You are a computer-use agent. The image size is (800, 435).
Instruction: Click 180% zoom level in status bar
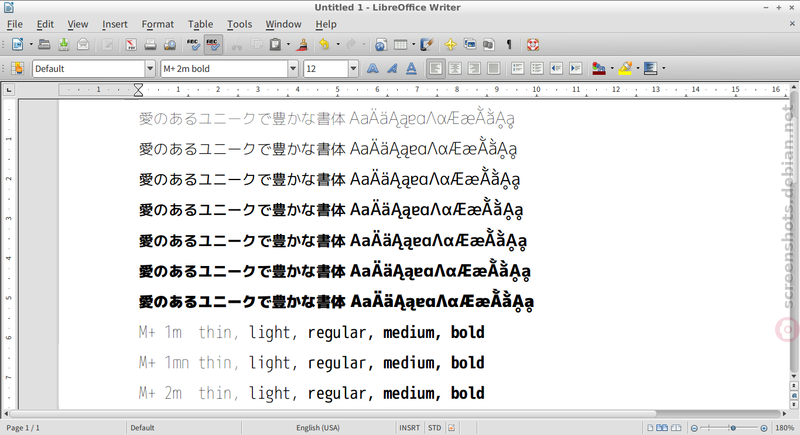click(x=784, y=428)
